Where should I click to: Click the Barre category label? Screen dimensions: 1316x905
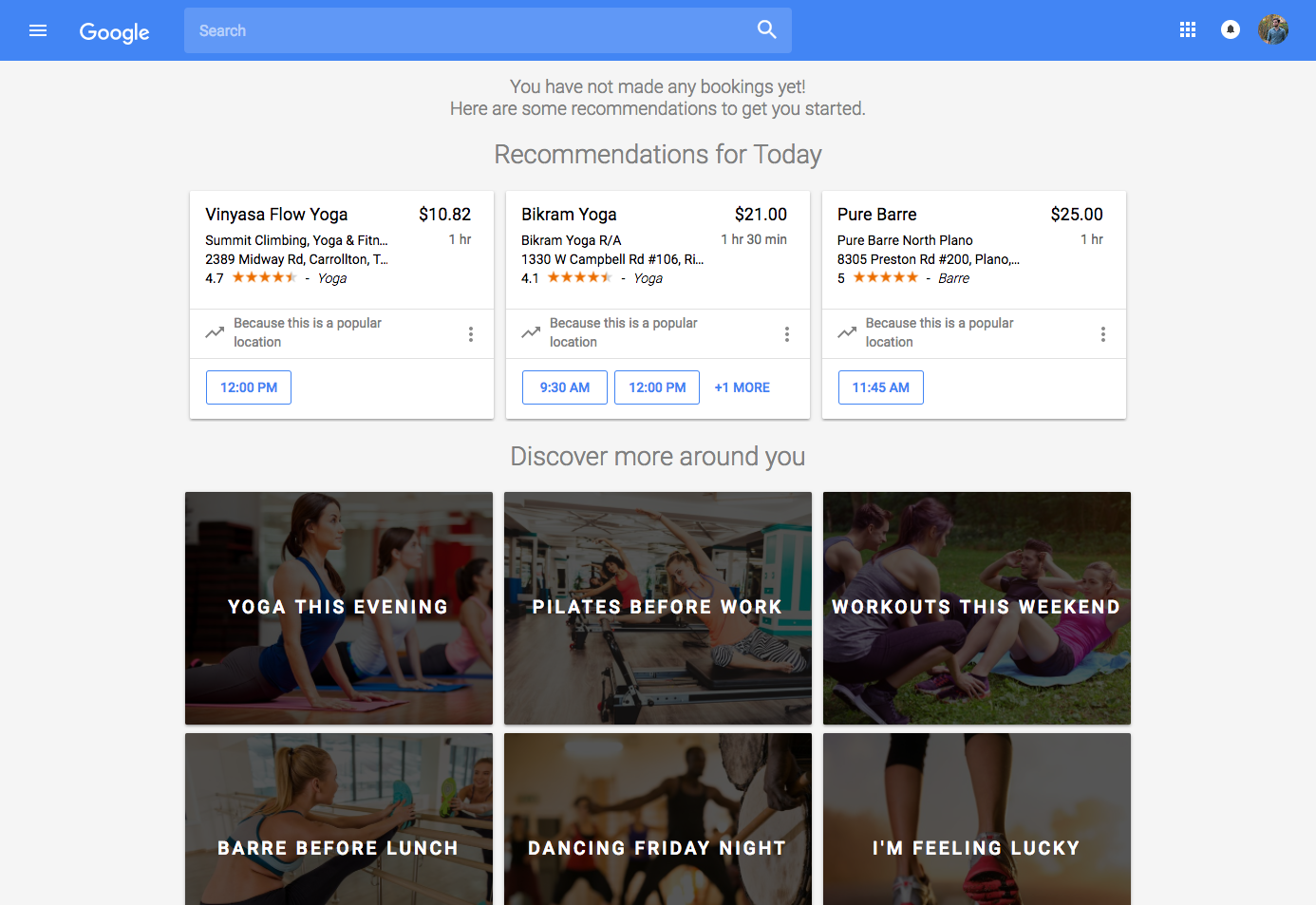click(954, 278)
